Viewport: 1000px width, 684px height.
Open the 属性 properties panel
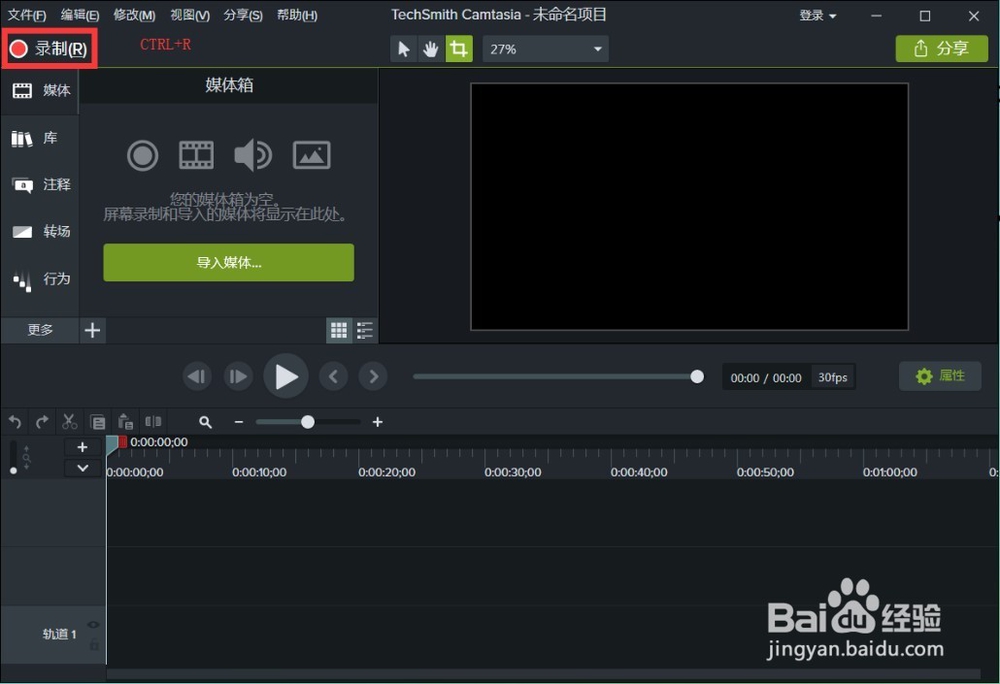pos(940,376)
